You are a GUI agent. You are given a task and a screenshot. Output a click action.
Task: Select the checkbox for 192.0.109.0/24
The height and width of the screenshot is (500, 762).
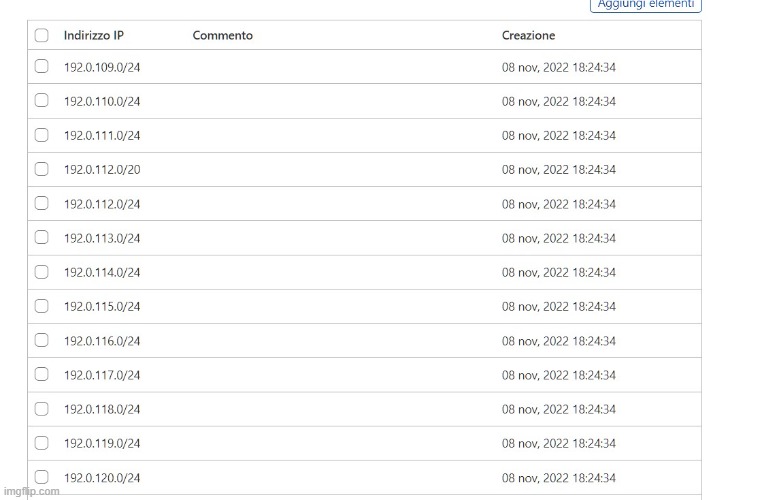point(41,67)
